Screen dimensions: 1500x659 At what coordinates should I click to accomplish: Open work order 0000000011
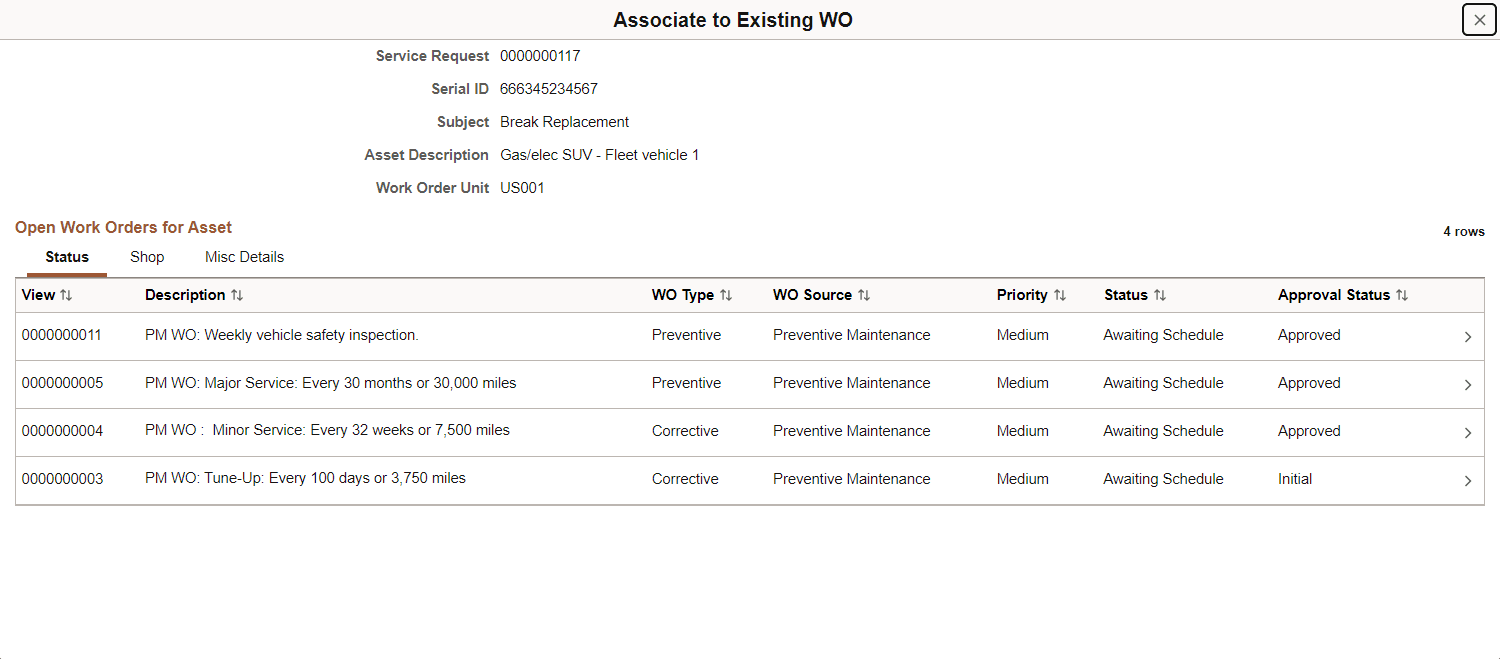pos(61,335)
